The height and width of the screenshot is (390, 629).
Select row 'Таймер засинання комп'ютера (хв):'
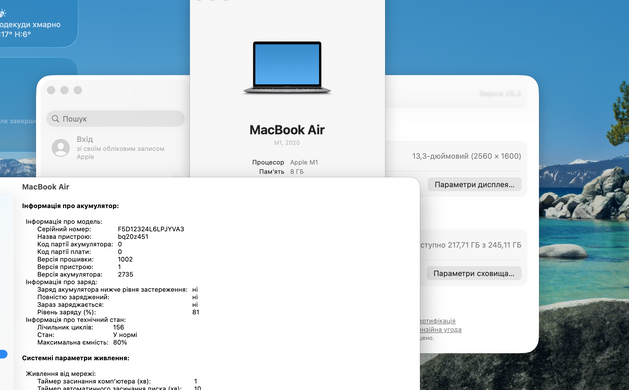[117, 381]
